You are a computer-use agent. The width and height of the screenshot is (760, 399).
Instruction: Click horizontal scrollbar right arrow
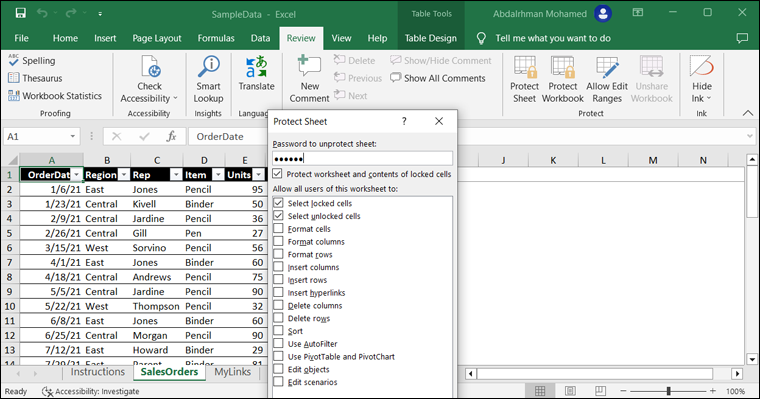coord(737,374)
